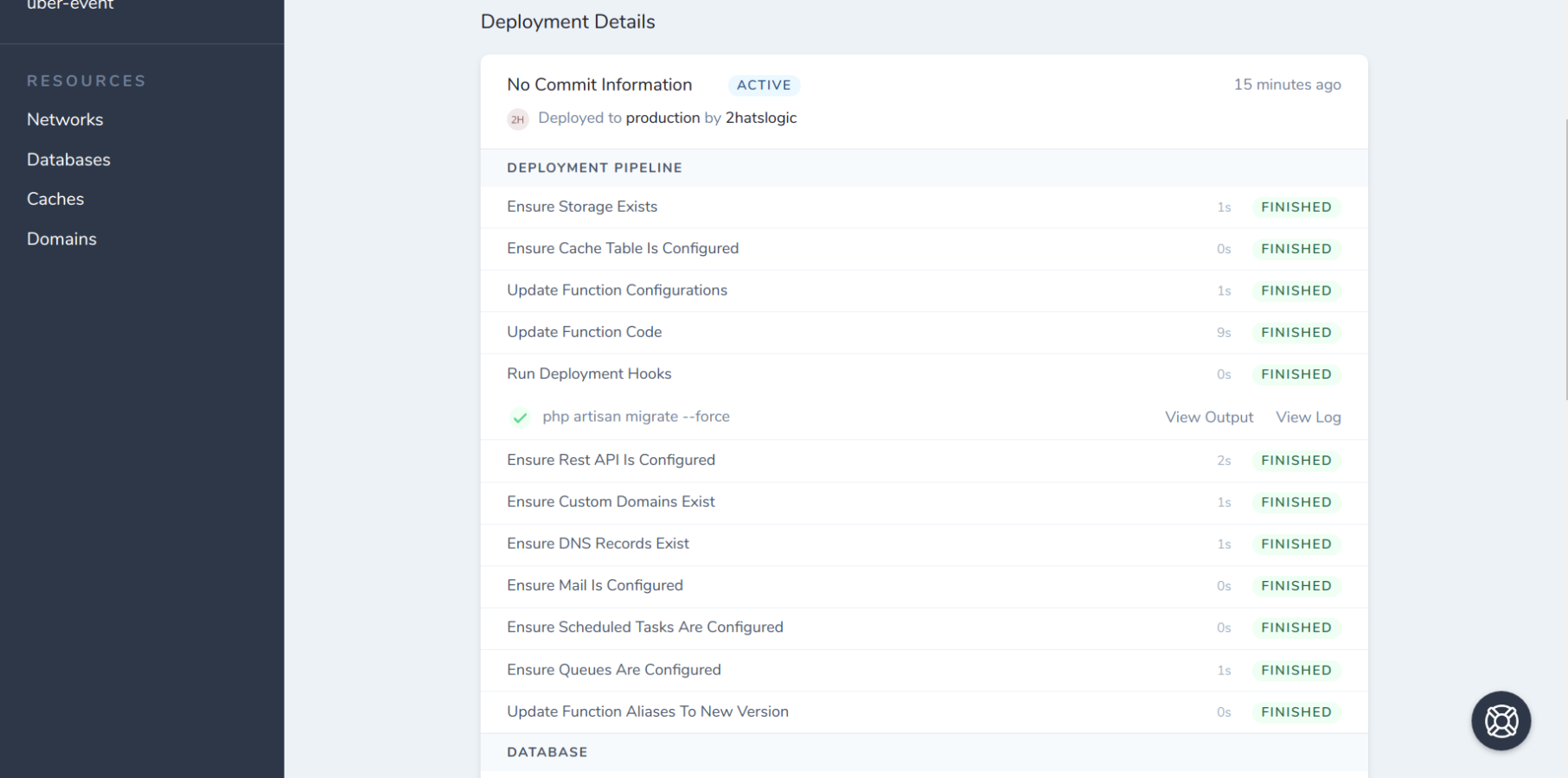Screen dimensions: 1568x778
Task: Open the help widget in the bottom corner
Action: 1501,720
